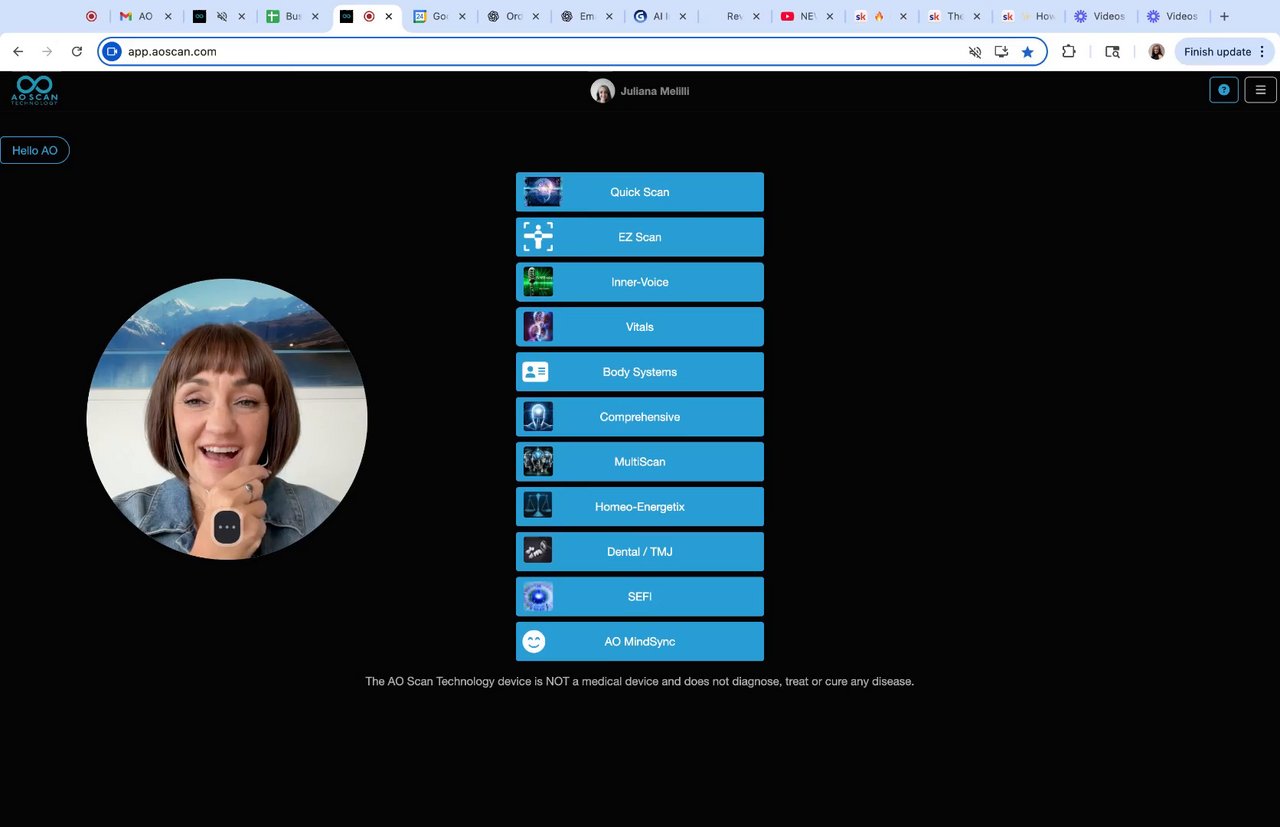Image resolution: width=1280 pixels, height=827 pixels.
Task: Switch to the green Bus spreadsheet tab
Action: point(293,16)
